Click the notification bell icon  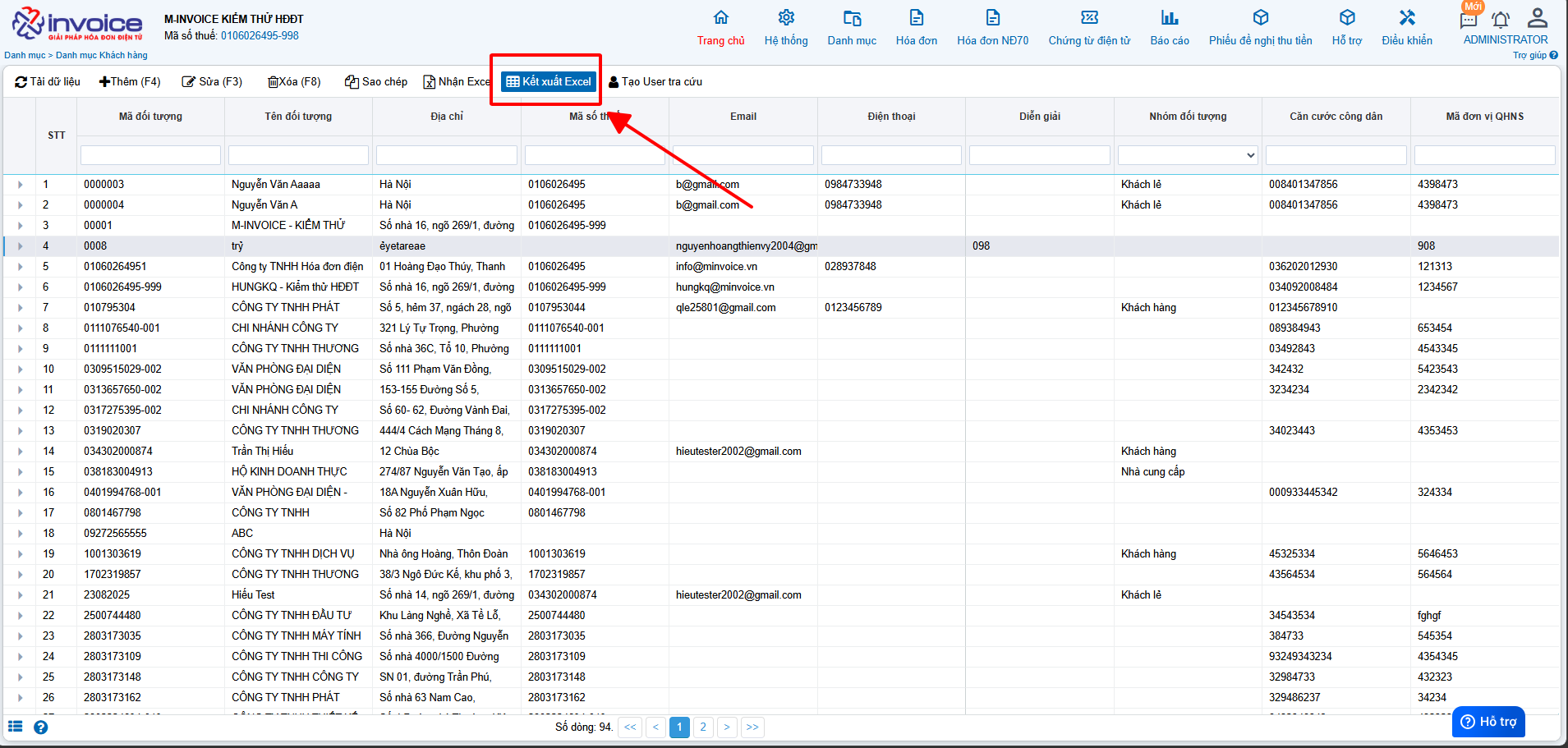(1501, 21)
